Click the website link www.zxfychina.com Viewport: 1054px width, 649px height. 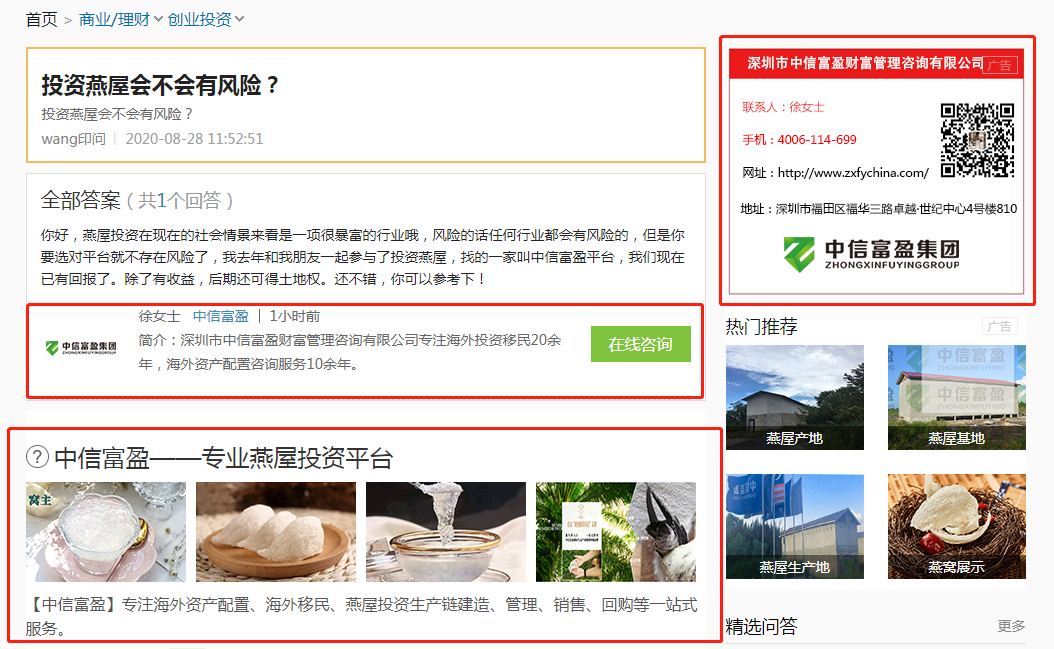point(853,173)
